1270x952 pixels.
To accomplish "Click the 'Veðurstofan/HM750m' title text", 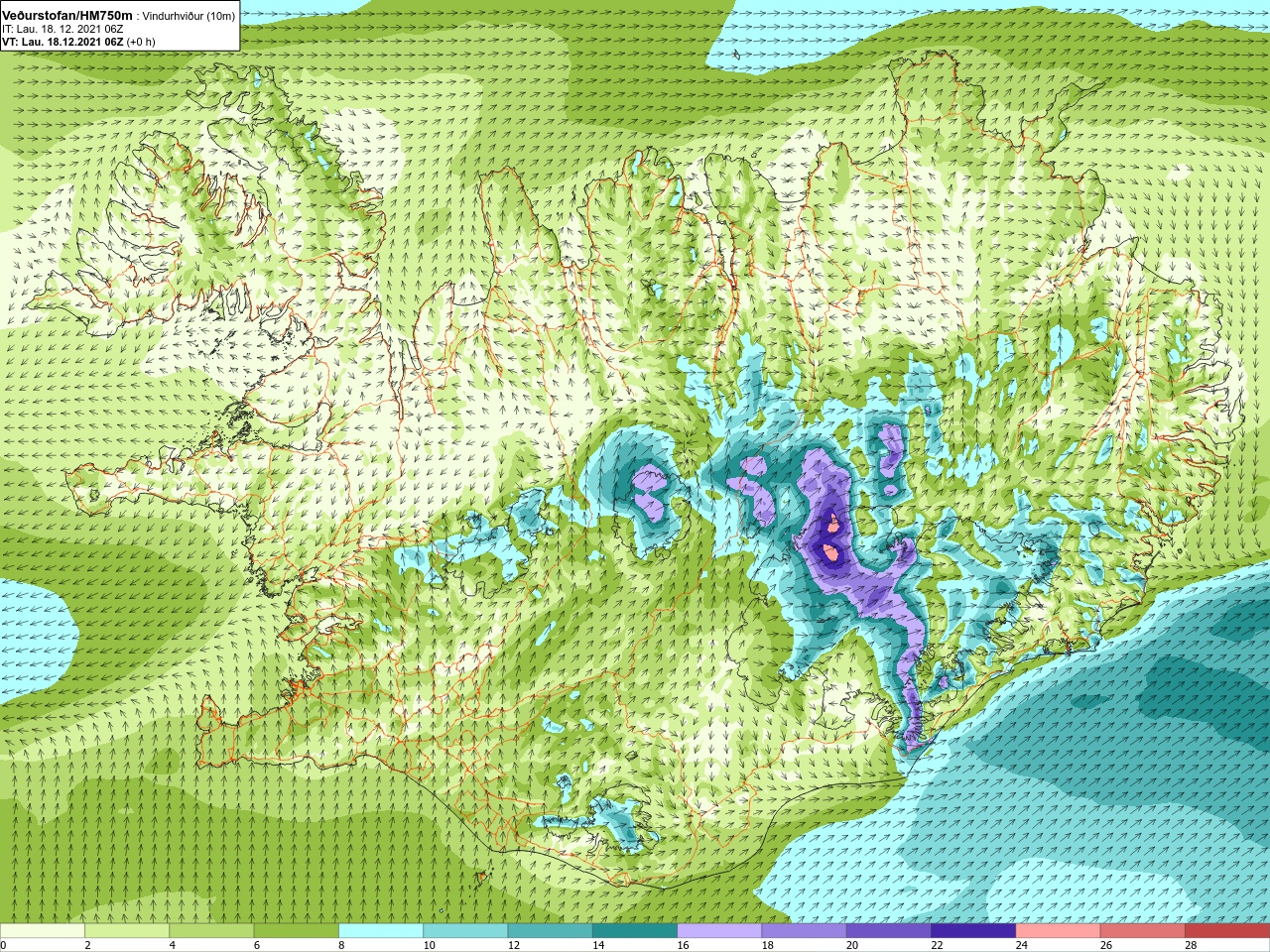I will [x=66, y=16].
